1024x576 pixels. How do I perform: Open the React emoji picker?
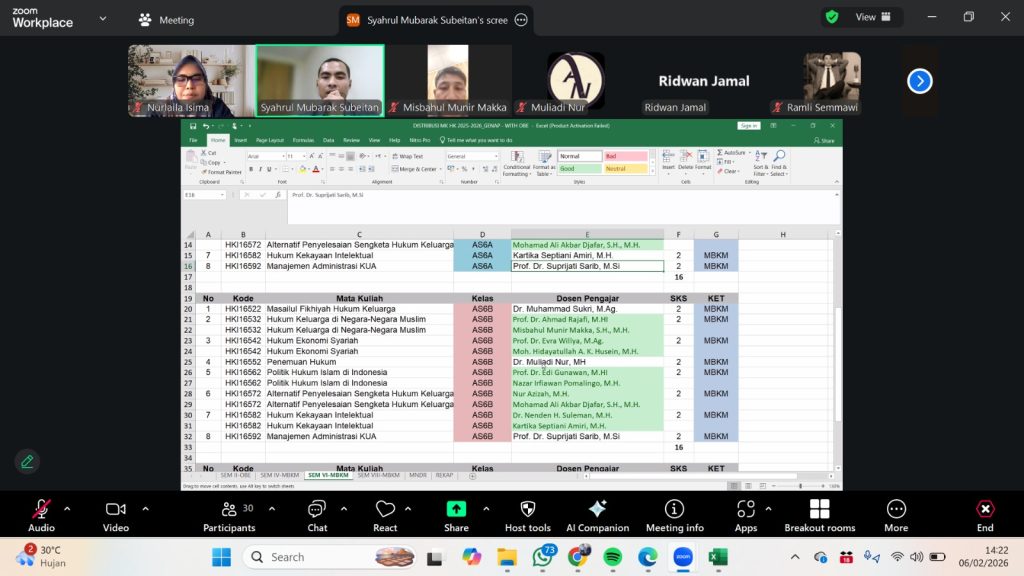coord(385,514)
